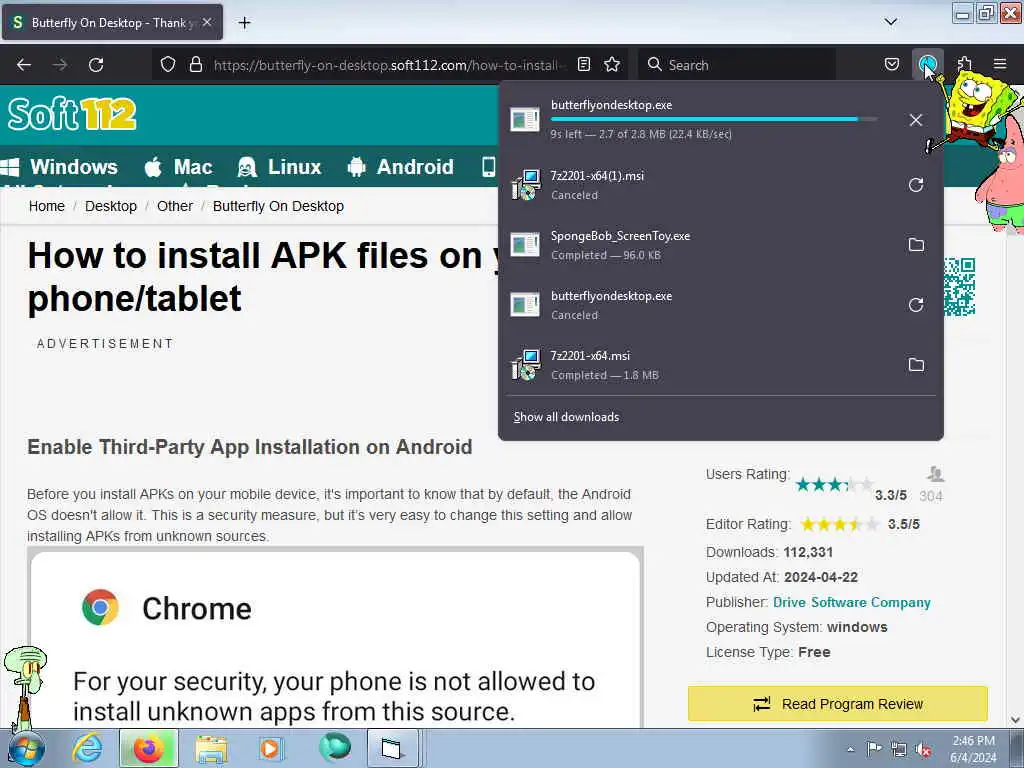Image resolution: width=1024 pixels, height=768 pixels.
Task: Show hidden system tray icons
Action: (850, 750)
